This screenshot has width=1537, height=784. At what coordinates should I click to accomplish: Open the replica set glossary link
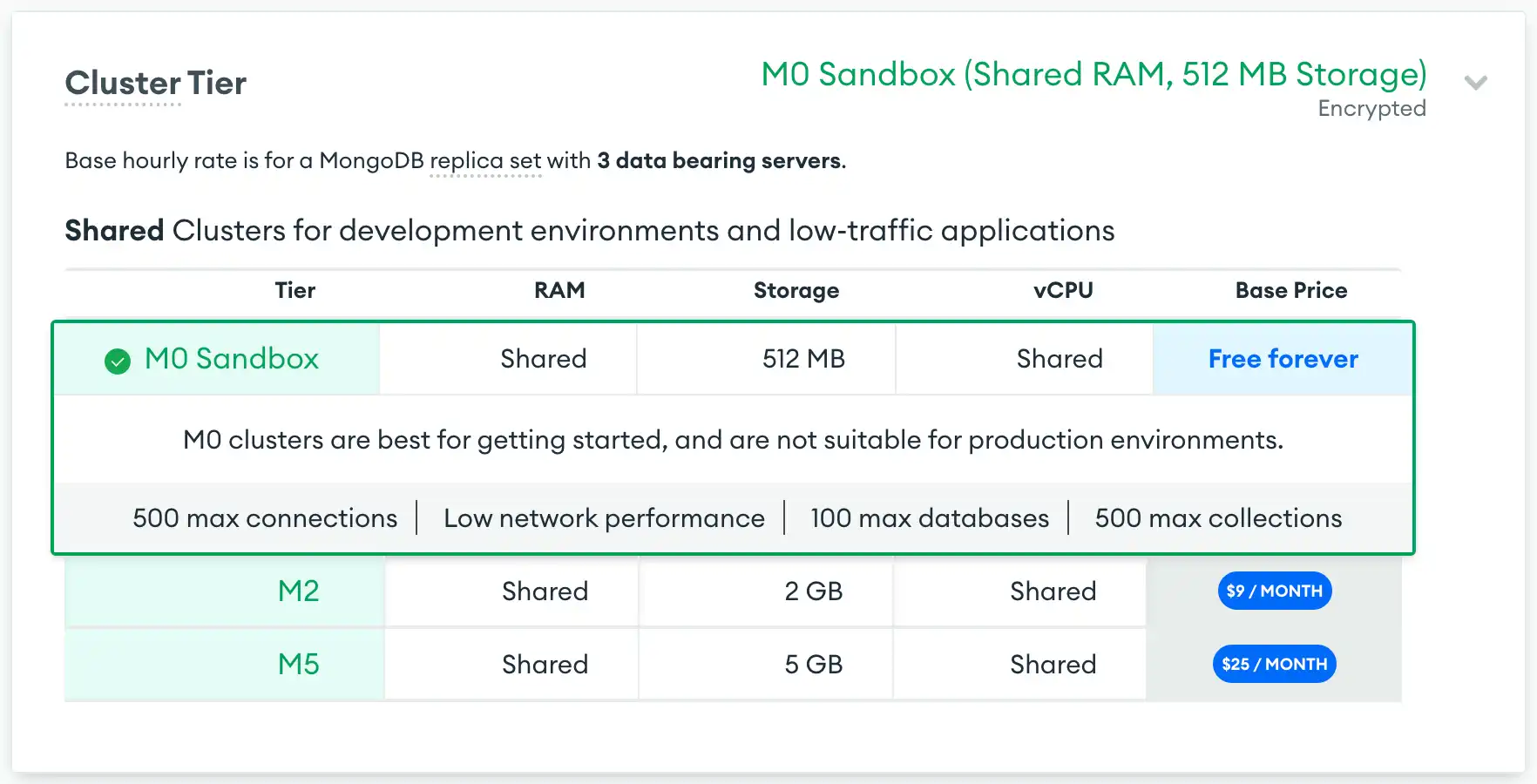click(485, 161)
